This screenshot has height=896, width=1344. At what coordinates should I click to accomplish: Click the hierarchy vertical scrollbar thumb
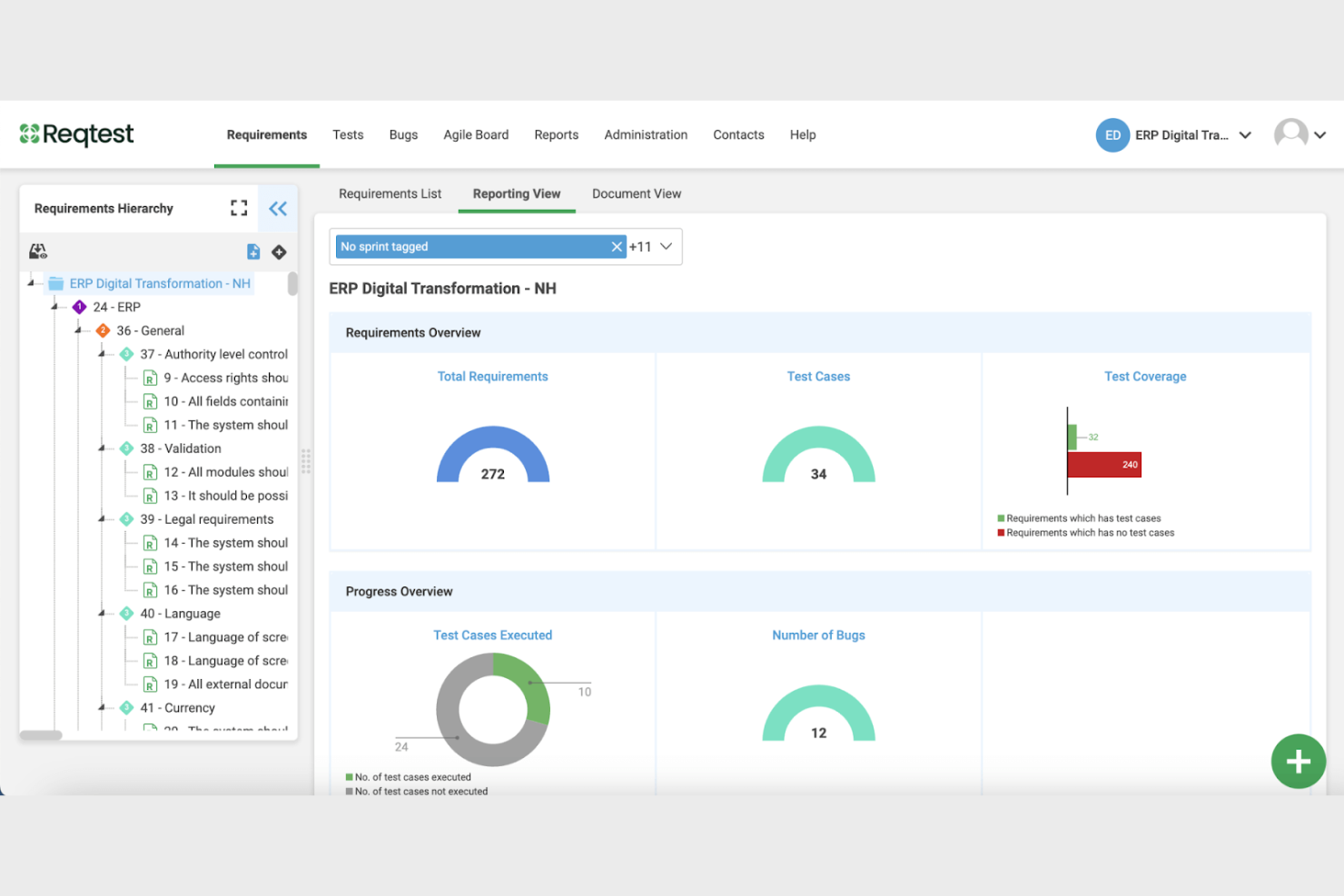292,284
